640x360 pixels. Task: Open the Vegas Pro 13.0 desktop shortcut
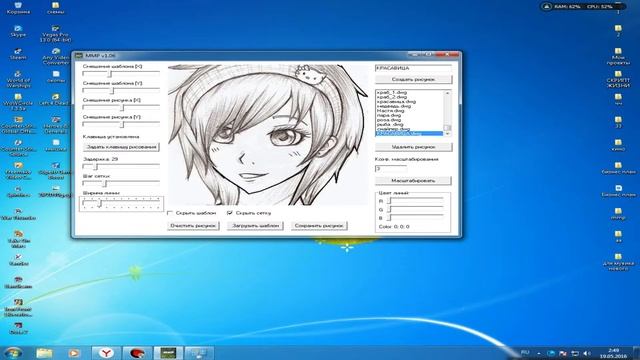pos(56,33)
